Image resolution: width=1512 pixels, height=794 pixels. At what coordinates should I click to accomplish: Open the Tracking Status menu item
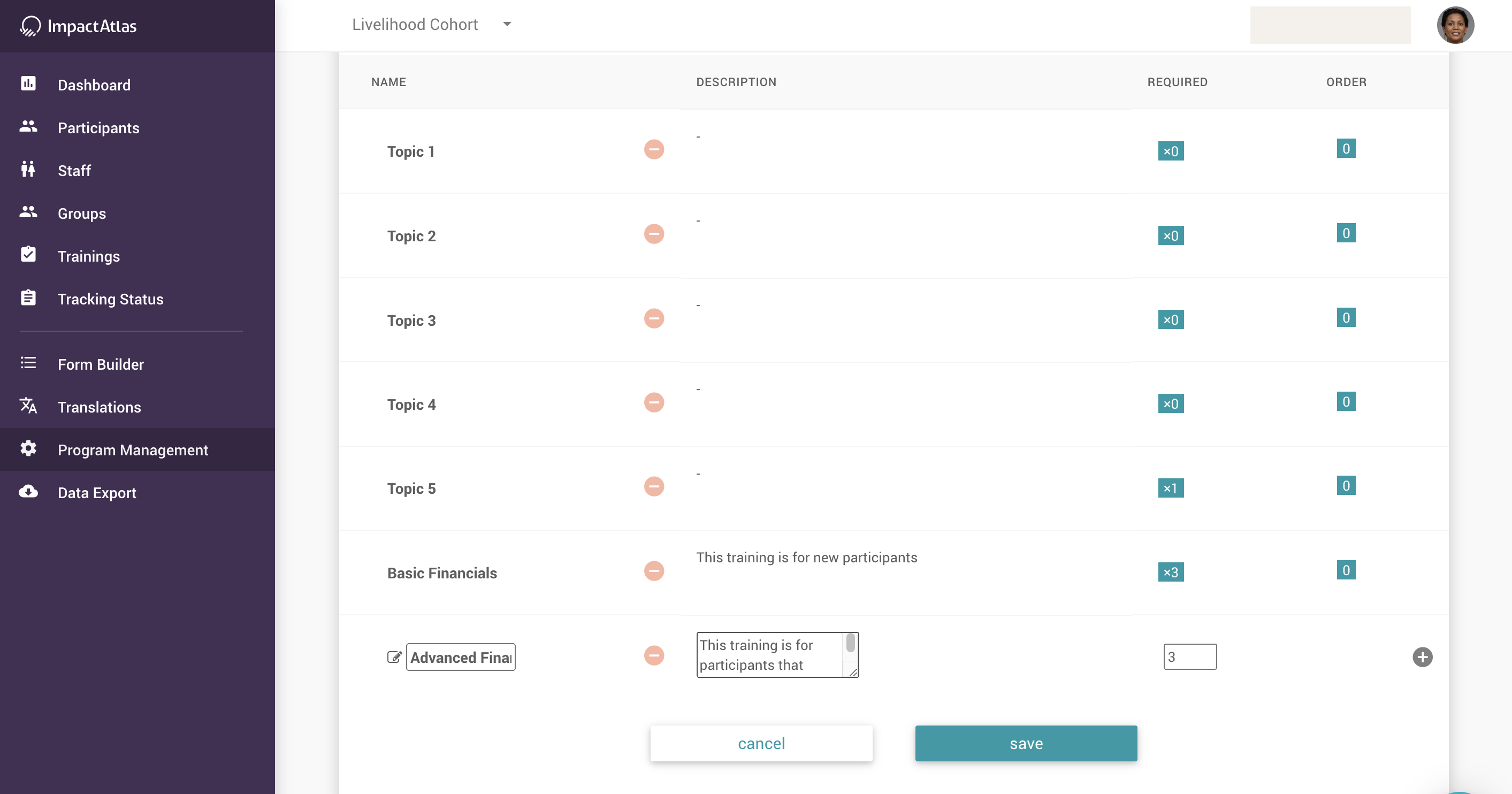pos(110,299)
